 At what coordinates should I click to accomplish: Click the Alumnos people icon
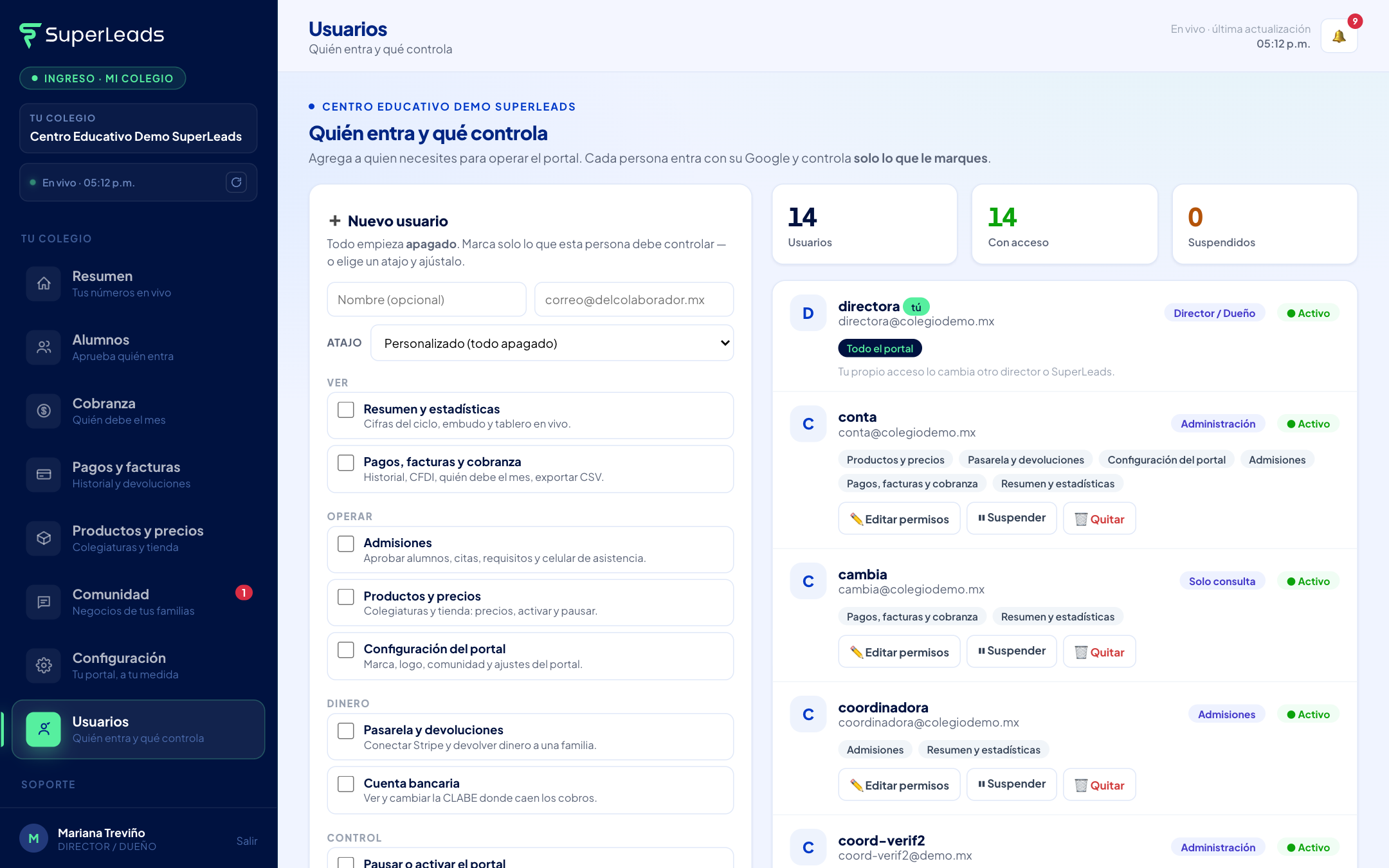tap(44, 347)
